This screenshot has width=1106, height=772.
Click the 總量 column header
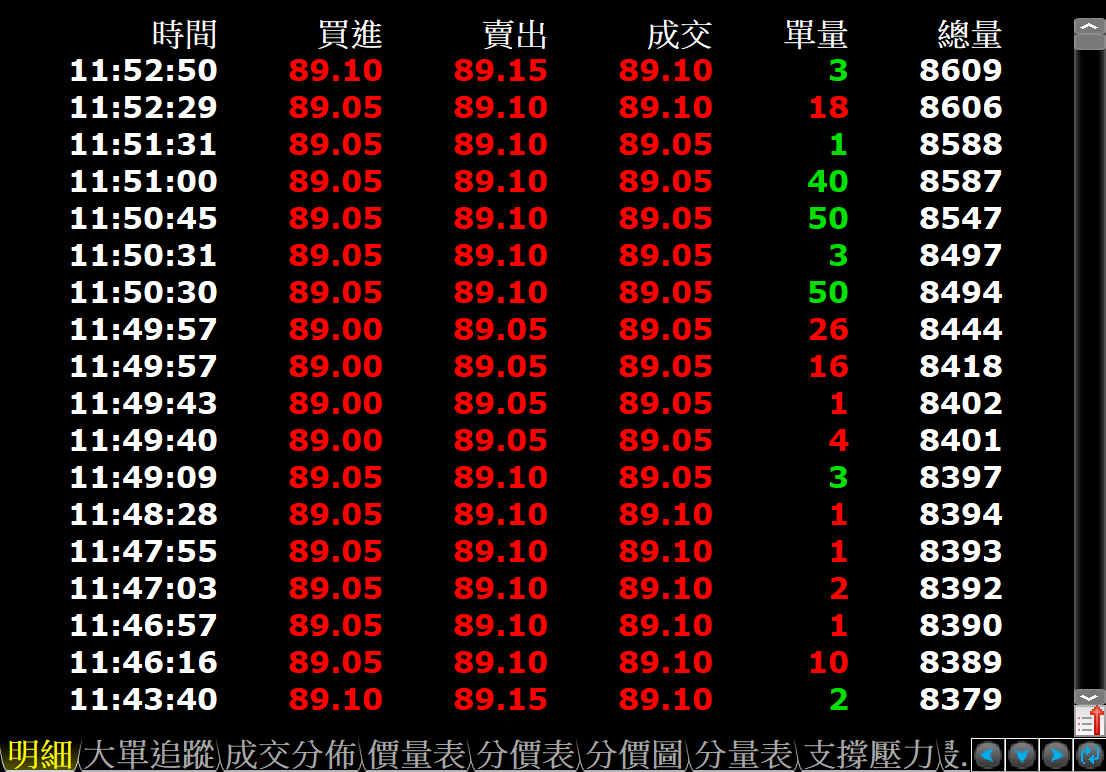click(970, 34)
